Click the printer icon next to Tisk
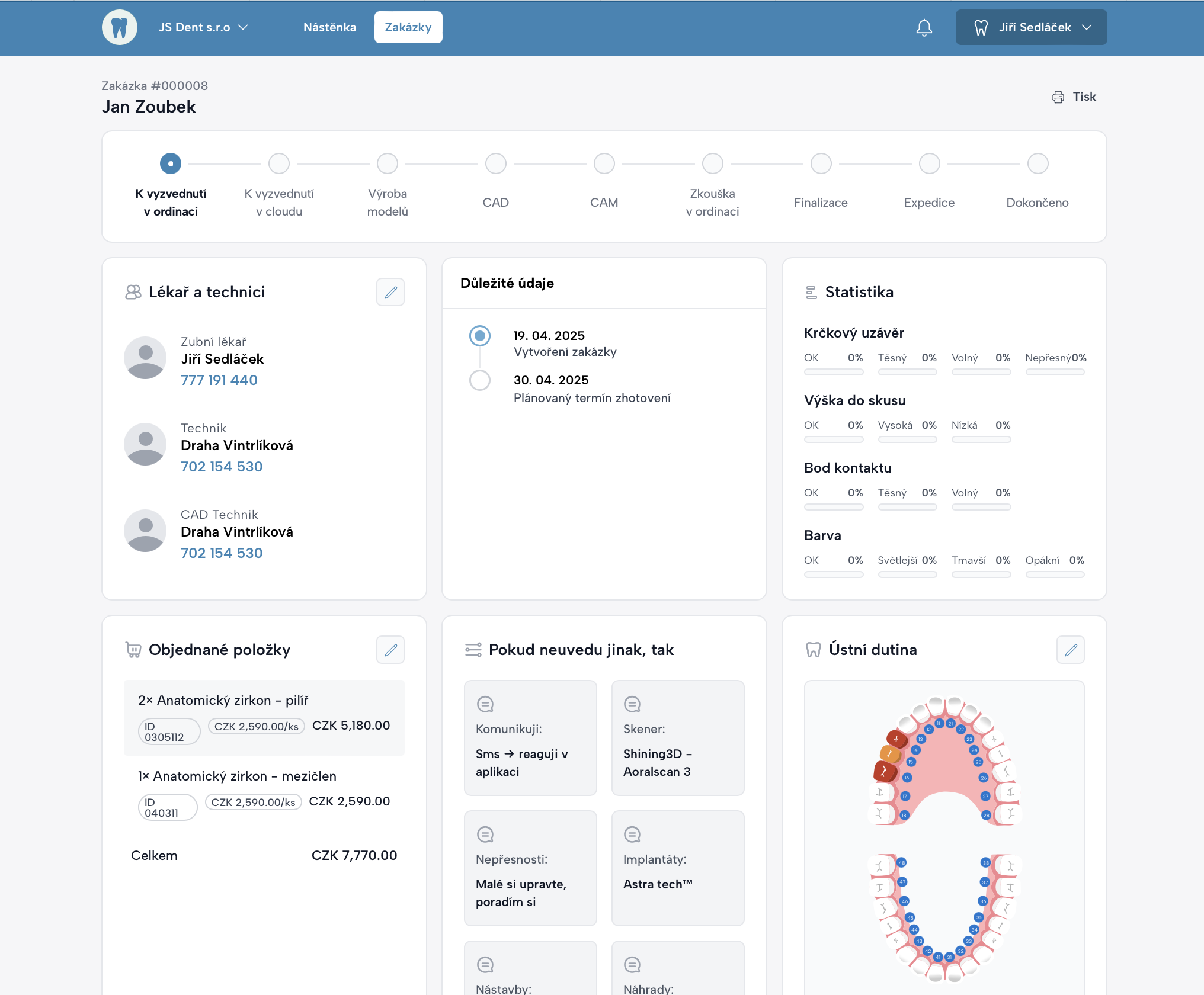This screenshot has width=1204, height=995. 1058,97
